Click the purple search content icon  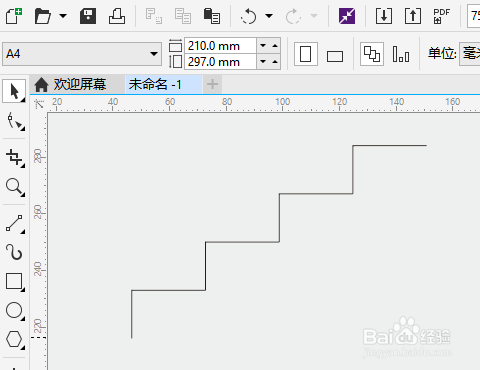tap(347, 16)
